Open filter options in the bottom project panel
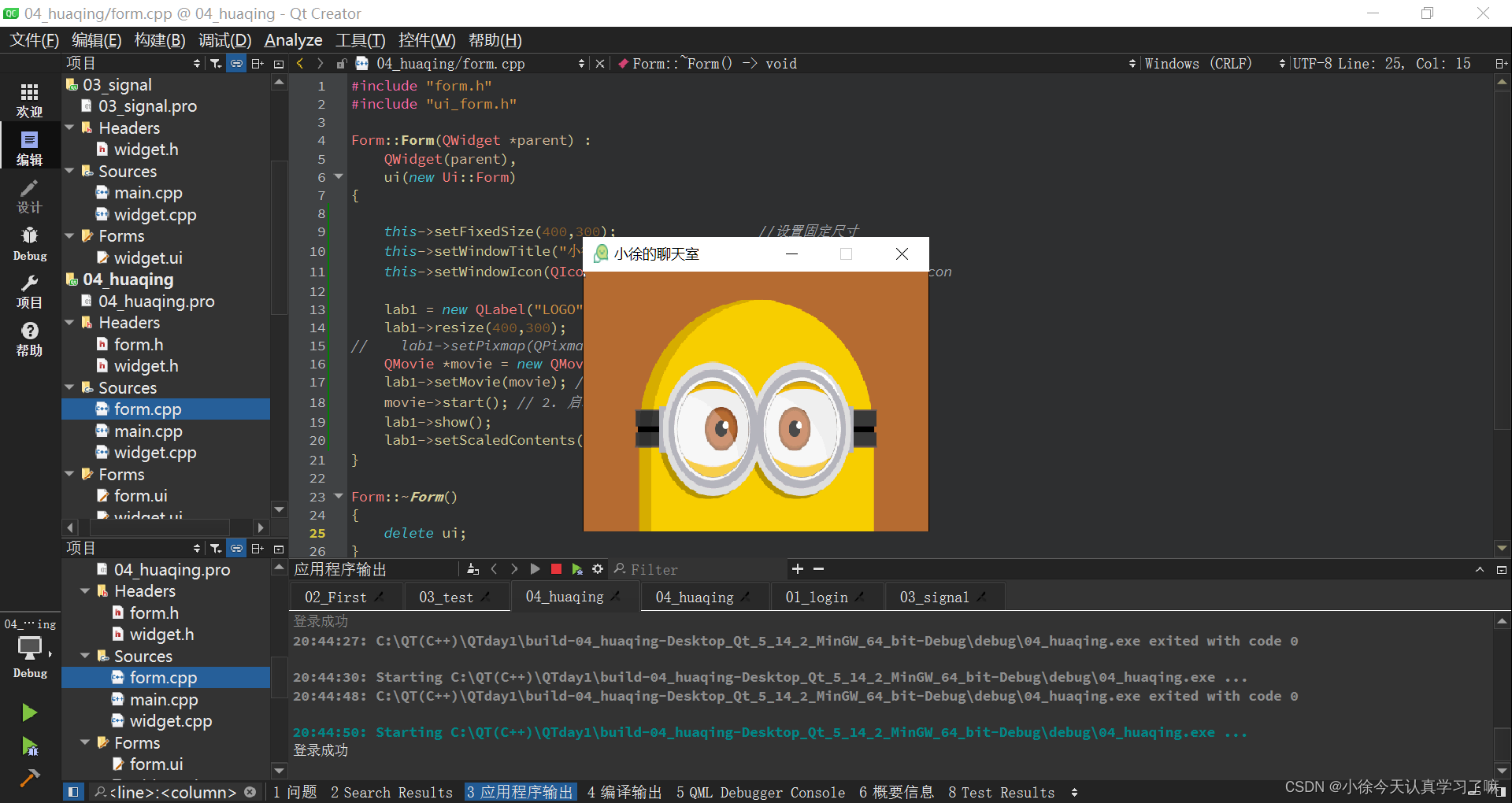 click(x=216, y=548)
